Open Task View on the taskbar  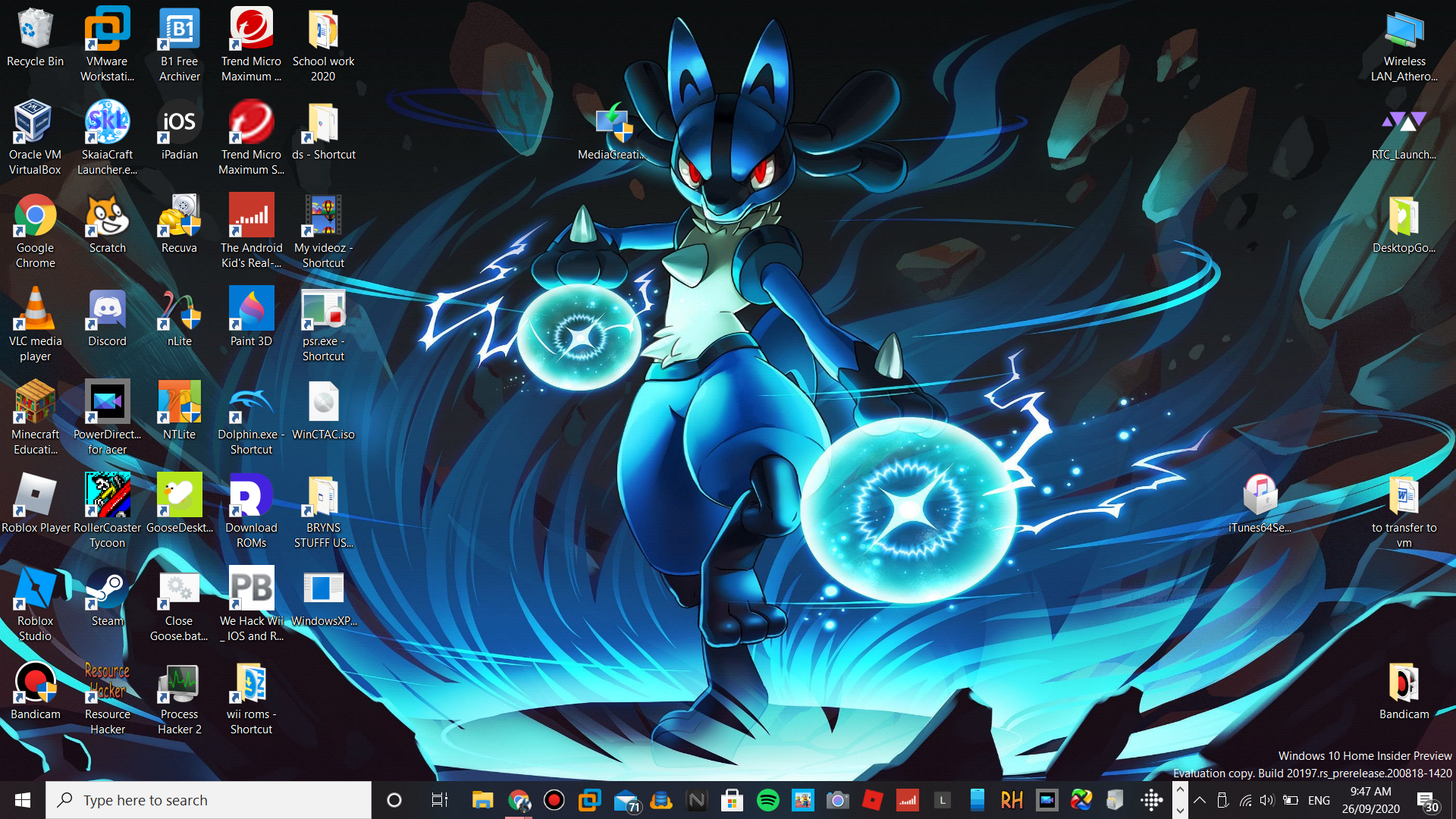tap(439, 800)
